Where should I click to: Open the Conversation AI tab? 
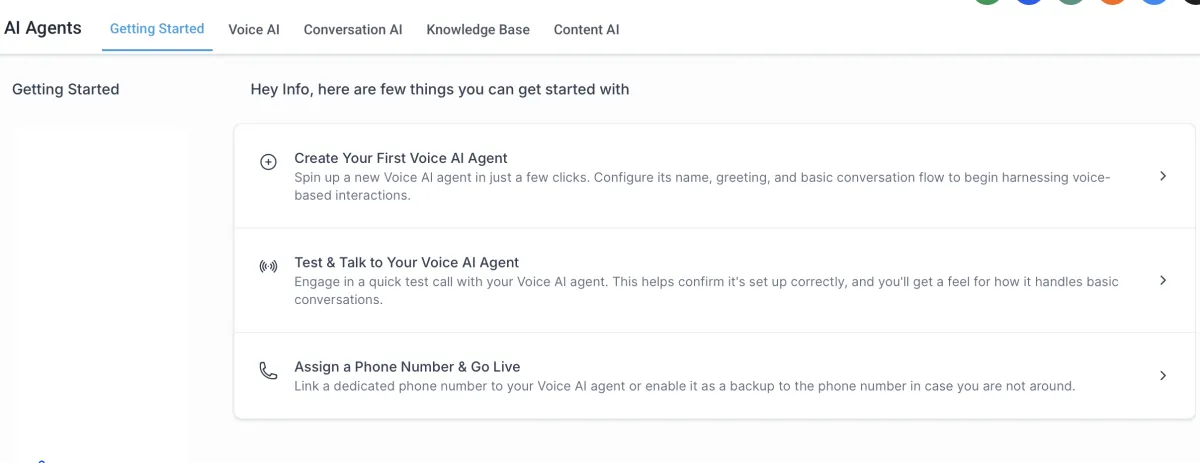(x=353, y=29)
